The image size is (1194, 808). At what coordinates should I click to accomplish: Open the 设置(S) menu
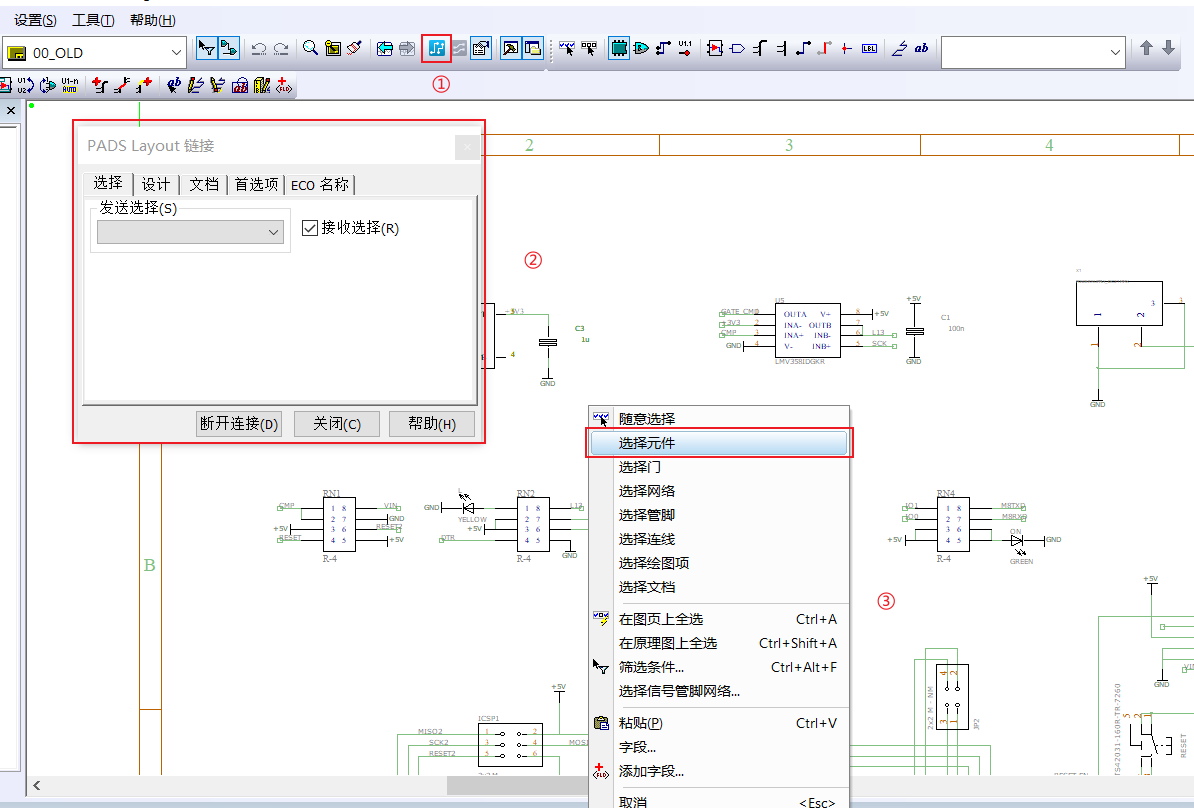point(35,21)
